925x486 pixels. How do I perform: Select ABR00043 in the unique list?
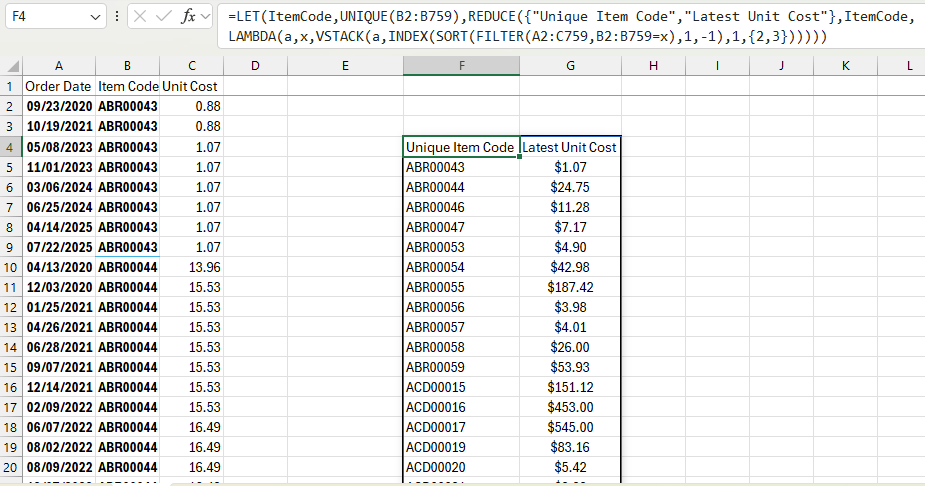[x=461, y=167]
